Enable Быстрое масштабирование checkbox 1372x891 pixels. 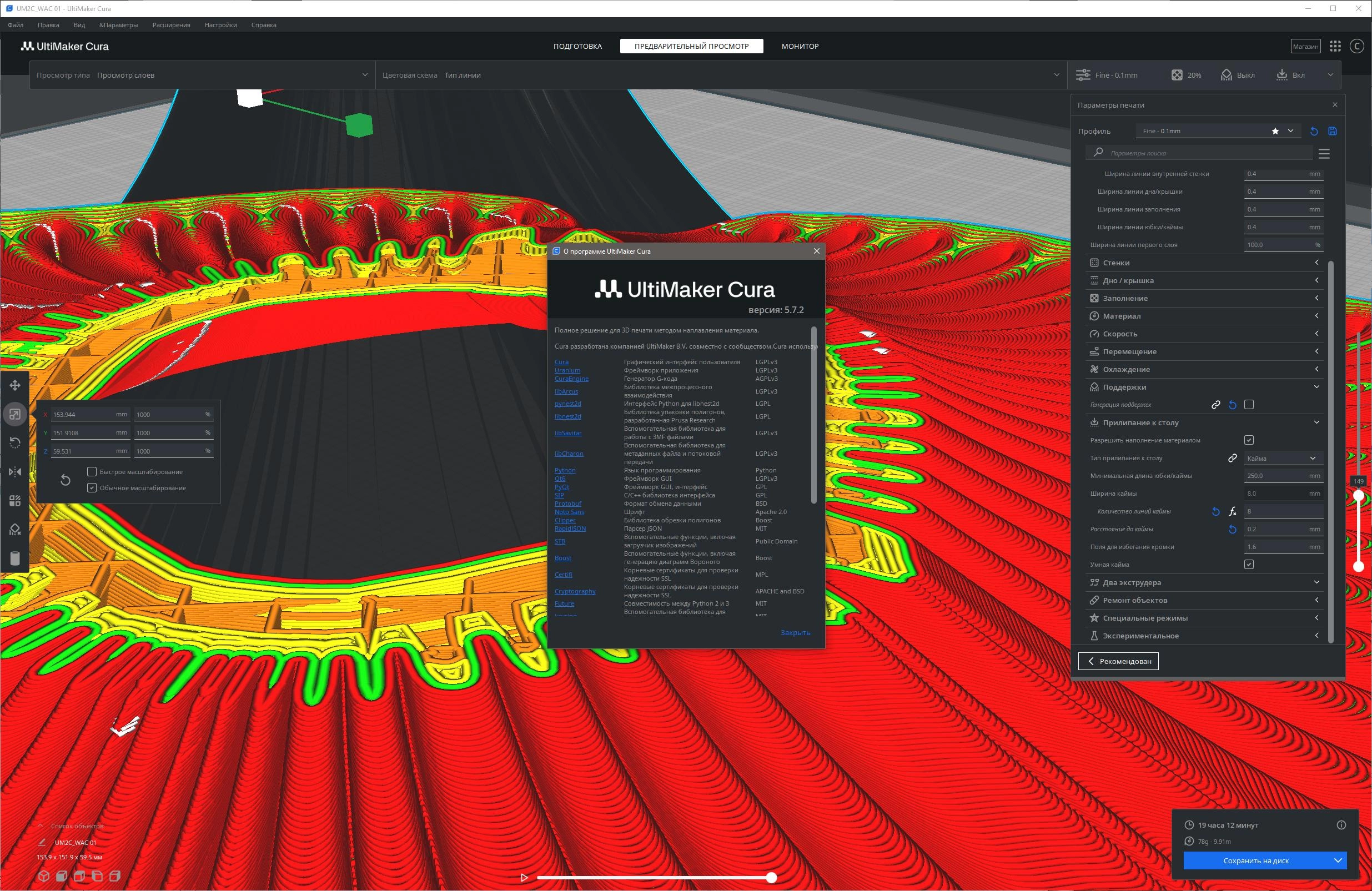92,471
